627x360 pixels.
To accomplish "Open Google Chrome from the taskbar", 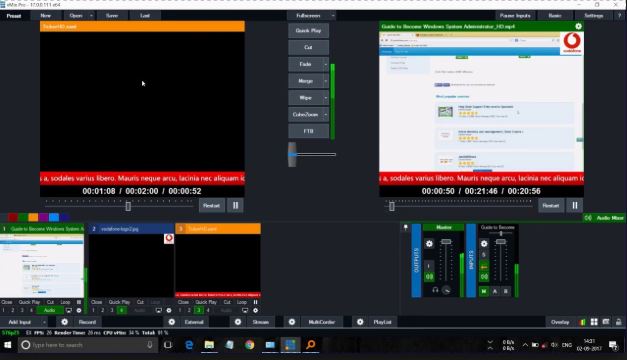I will tap(250, 345).
